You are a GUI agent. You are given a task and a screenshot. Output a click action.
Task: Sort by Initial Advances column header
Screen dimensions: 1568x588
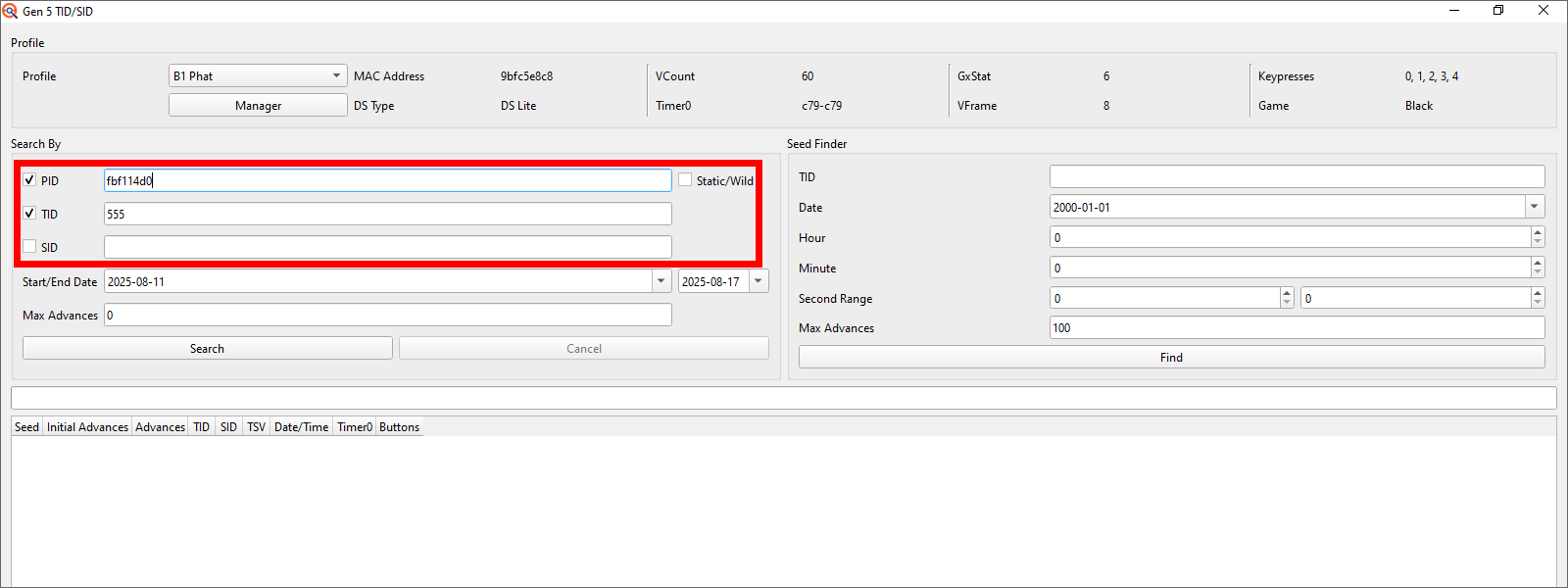tap(87, 426)
